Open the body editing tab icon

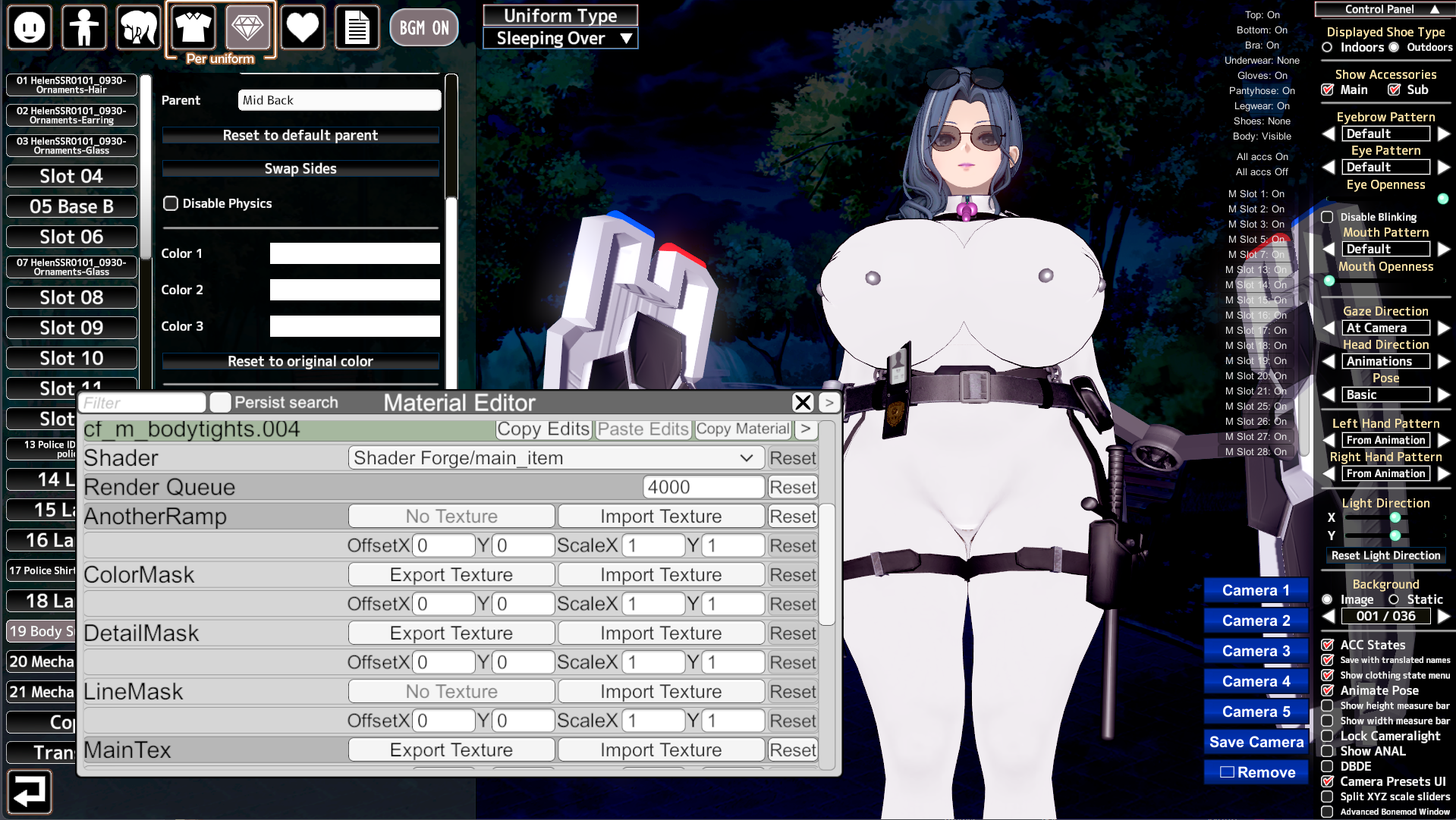[84, 28]
